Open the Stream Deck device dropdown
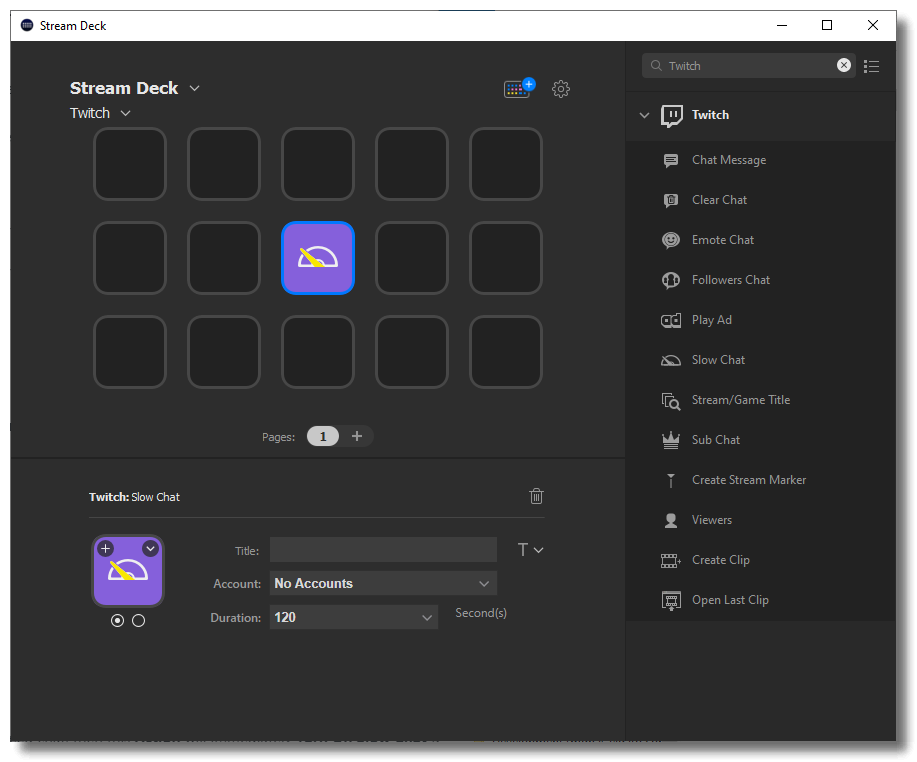Viewport: 917px width, 762px height. pyautogui.click(x=135, y=88)
